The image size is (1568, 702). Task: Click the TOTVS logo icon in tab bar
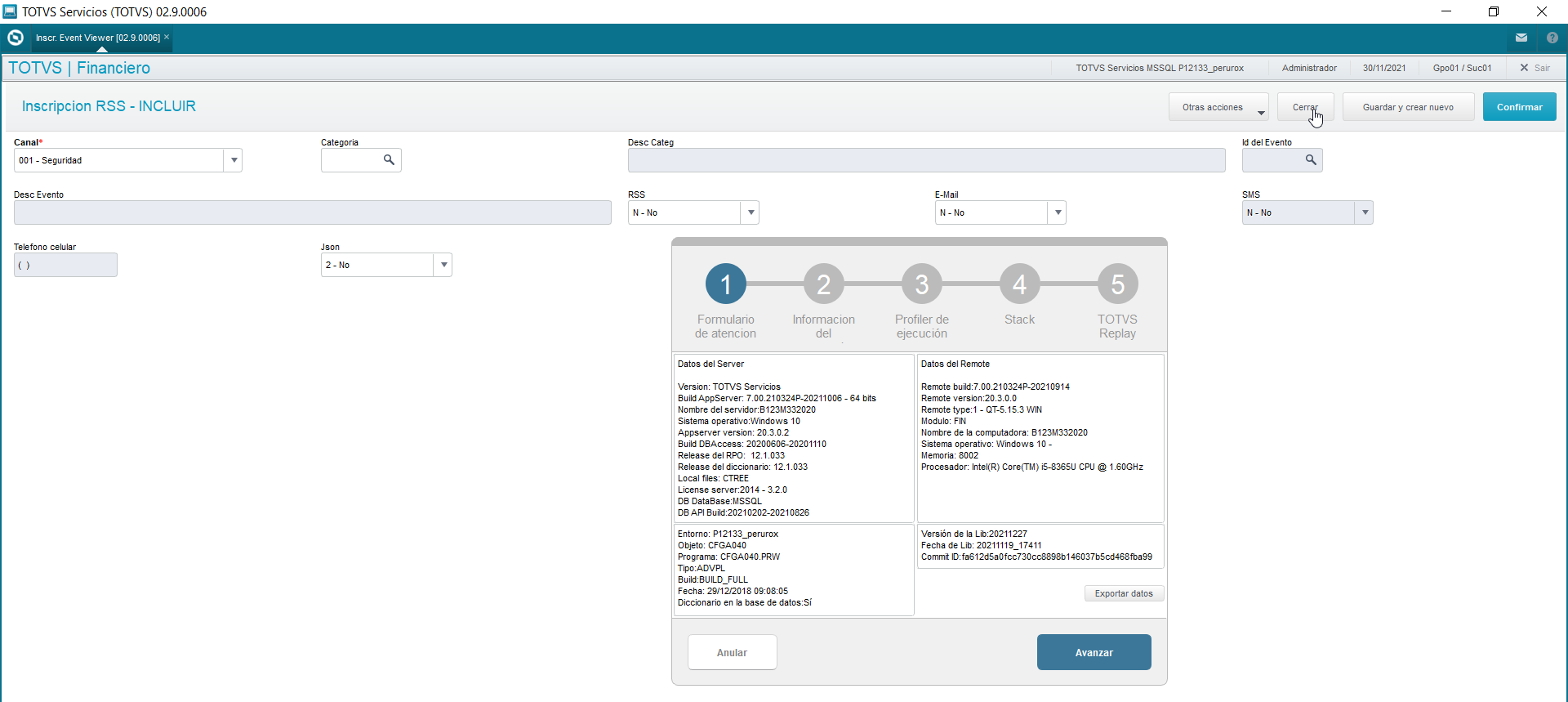point(16,38)
